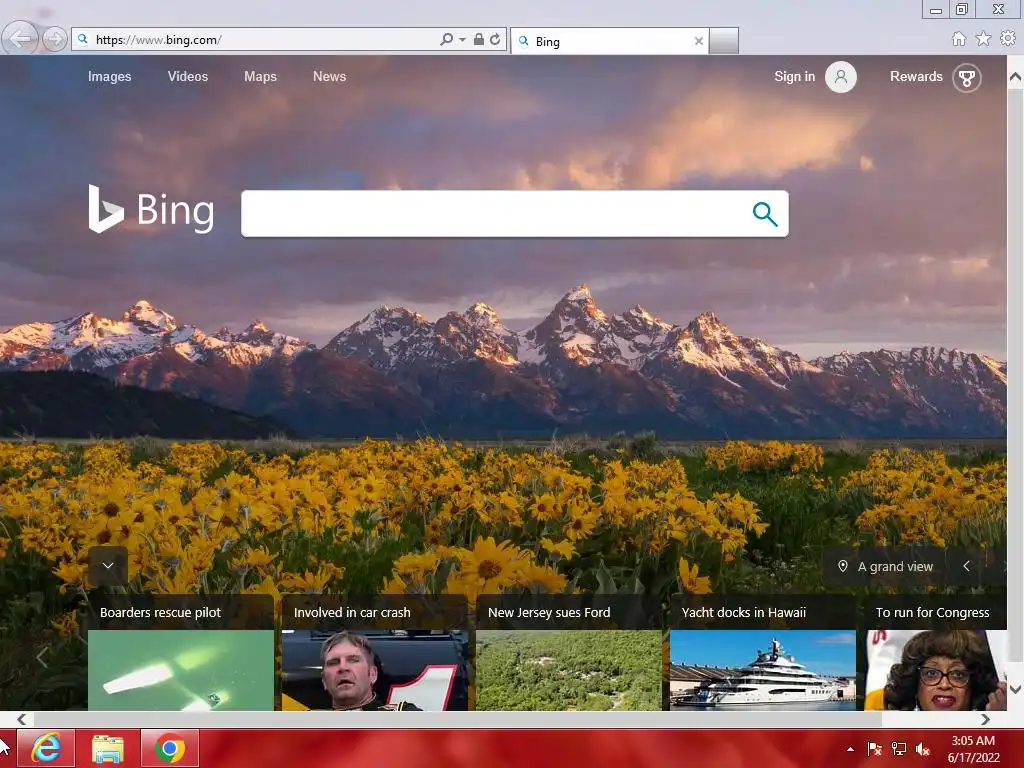Click the horizontal scrollbar left arrow
This screenshot has height=768, width=1024.
[x=22, y=719]
